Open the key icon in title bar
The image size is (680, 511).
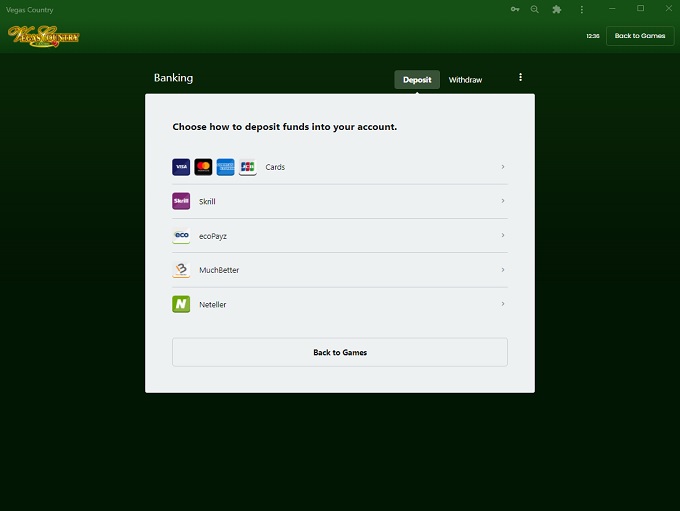(x=515, y=9)
